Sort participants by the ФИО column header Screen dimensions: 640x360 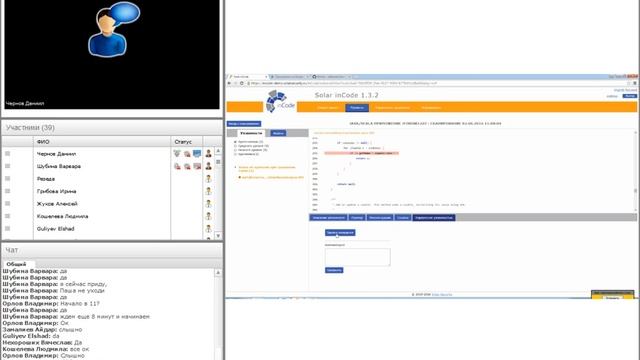[102, 142]
